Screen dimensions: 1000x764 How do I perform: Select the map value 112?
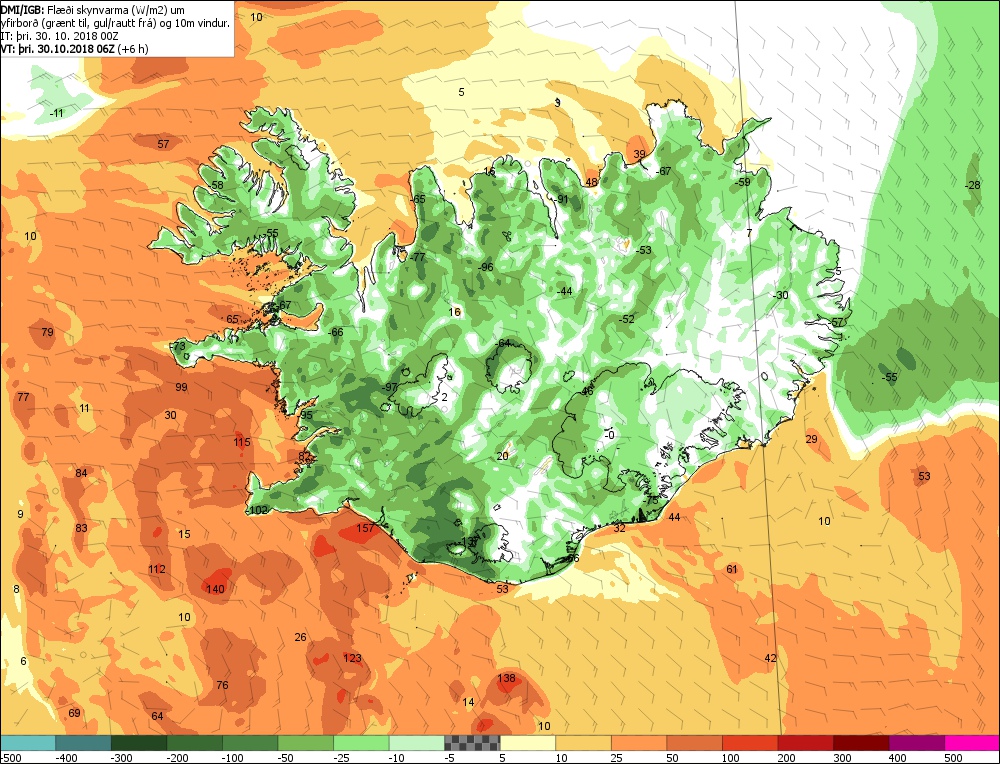click(157, 569)
